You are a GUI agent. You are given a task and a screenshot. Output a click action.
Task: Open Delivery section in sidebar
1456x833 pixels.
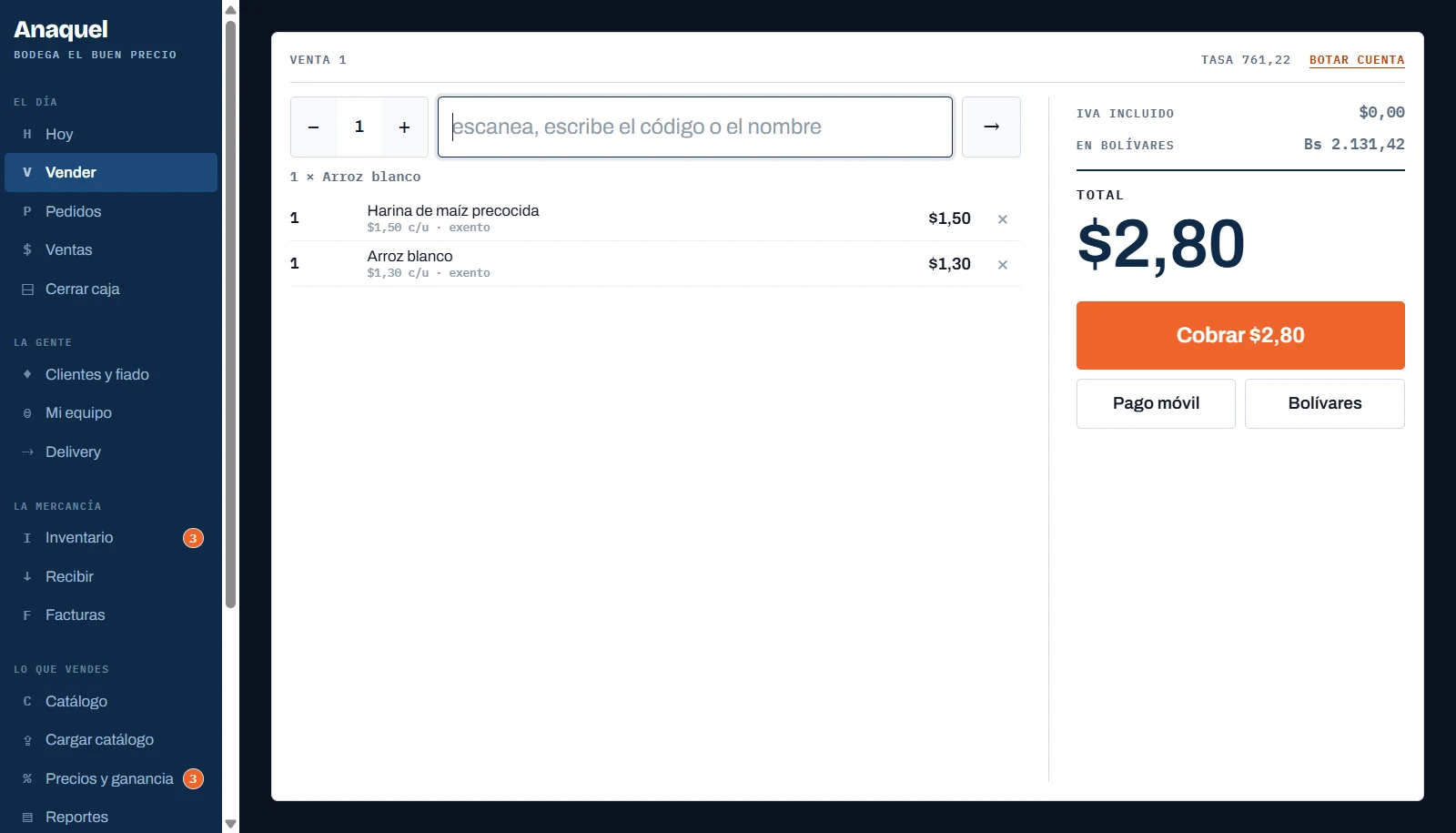(111, 452)
